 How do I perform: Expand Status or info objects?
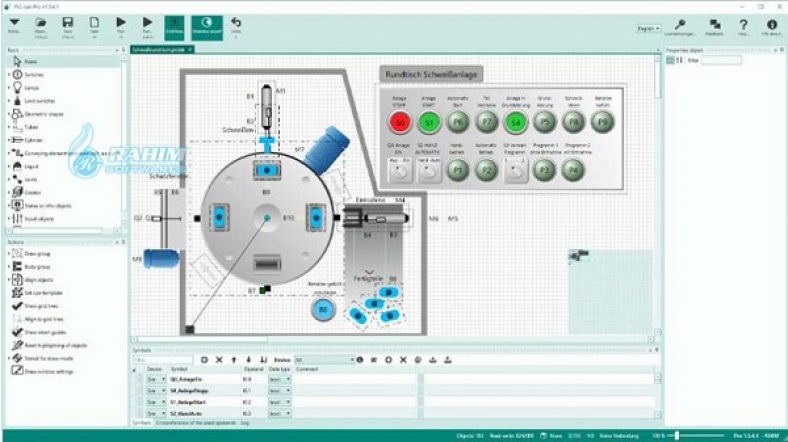pyautogui.click(x=9, y=205)
